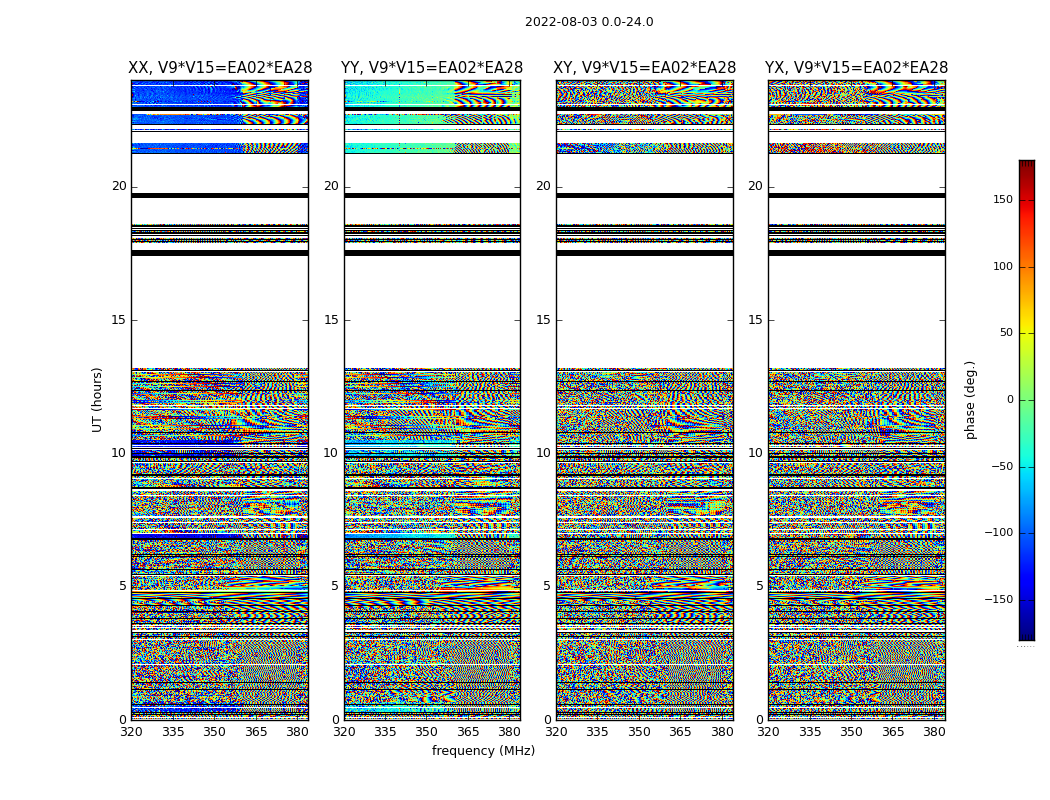Click the XX, V9*V15=EA02*EA28 panel title
The image size is (1050, 800).
tap(220, 68)
